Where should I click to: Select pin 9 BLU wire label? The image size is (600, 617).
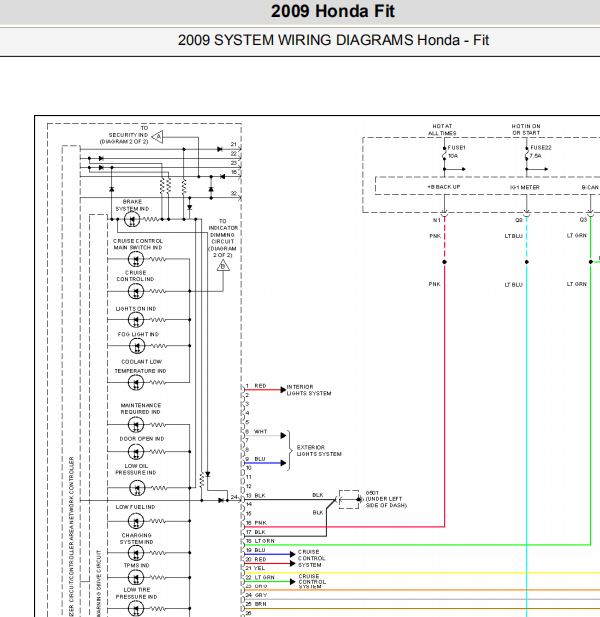coord(260,459)
